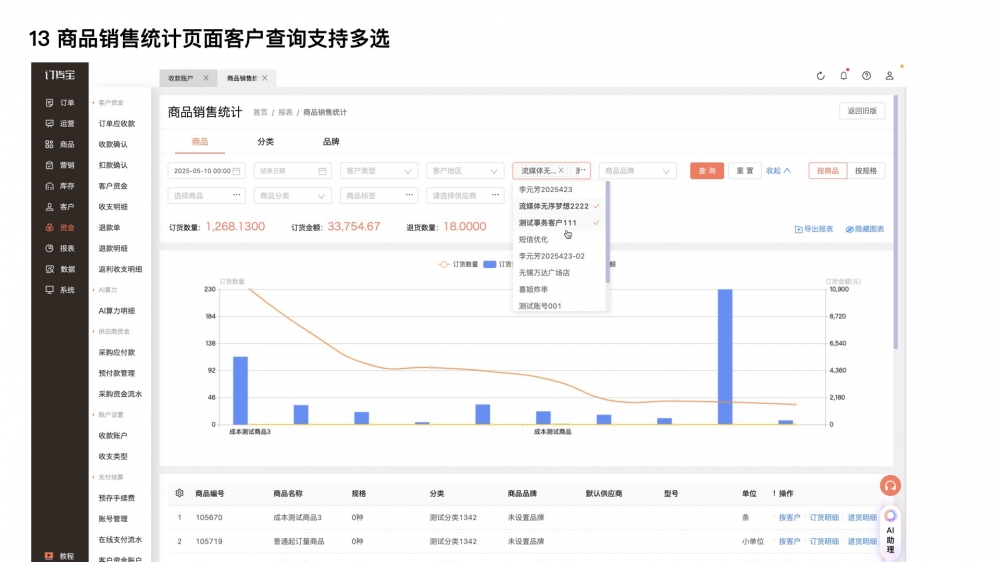This screenshot has height=562, width=1000.
Task: Click ellipsis in 选择商品 field
Action: 237,195
